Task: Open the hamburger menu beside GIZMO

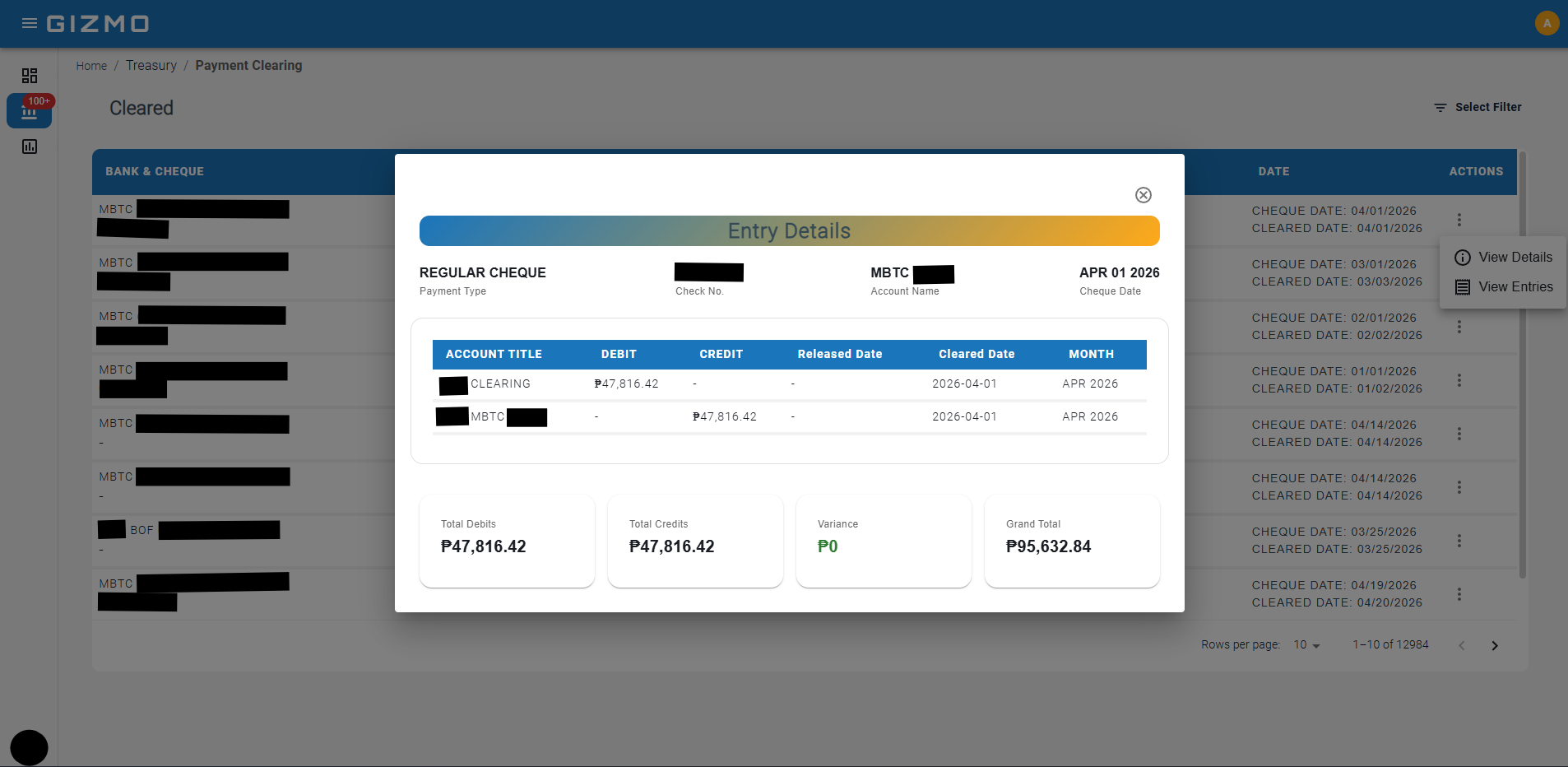Action: (30, 23)
